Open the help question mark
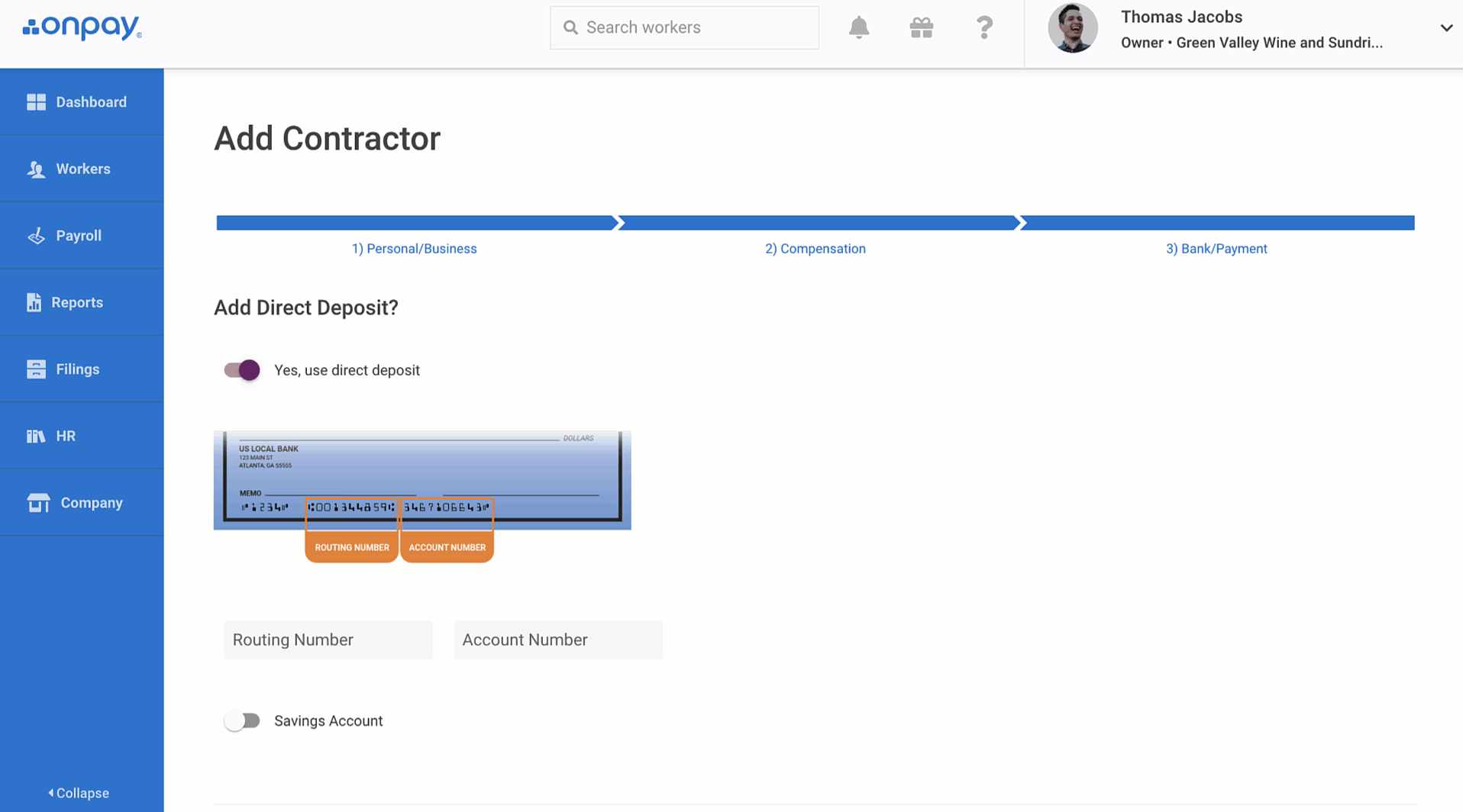The width and height of the screenshot is (1463, 812). (x=984, y=27)
